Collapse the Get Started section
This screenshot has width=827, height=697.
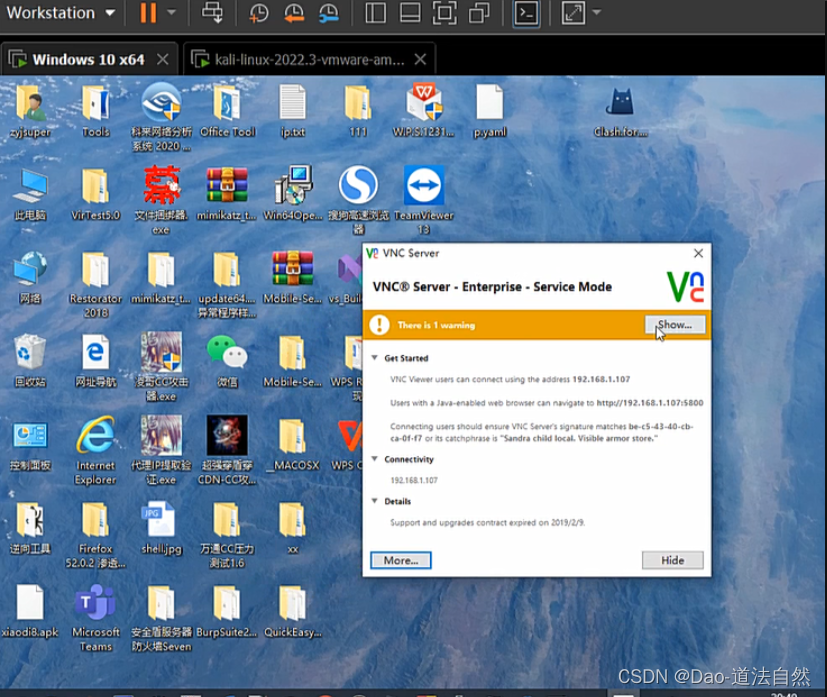[374, 357]
